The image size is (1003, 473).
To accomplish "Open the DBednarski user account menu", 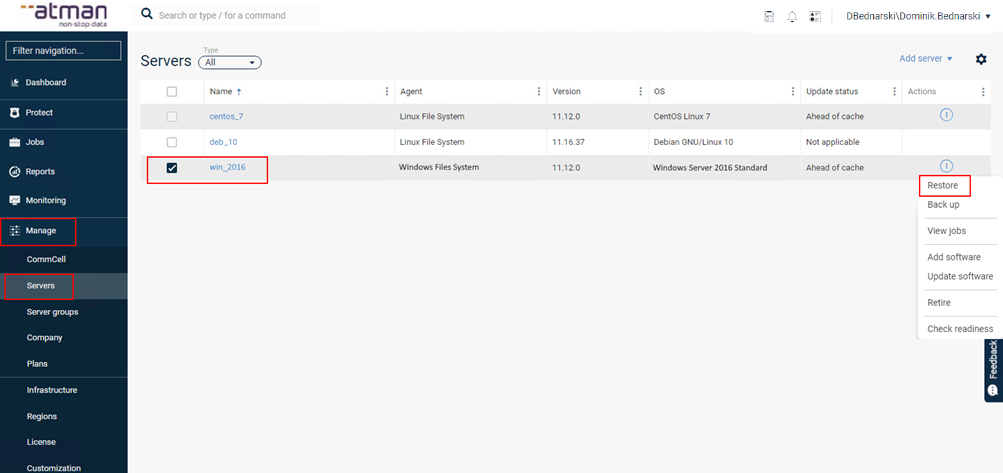I will [917, 16].
